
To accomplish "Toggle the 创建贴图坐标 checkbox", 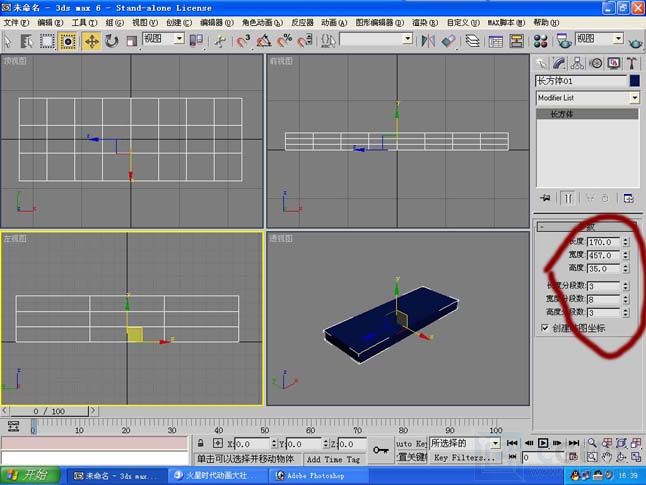I will 545,328.
